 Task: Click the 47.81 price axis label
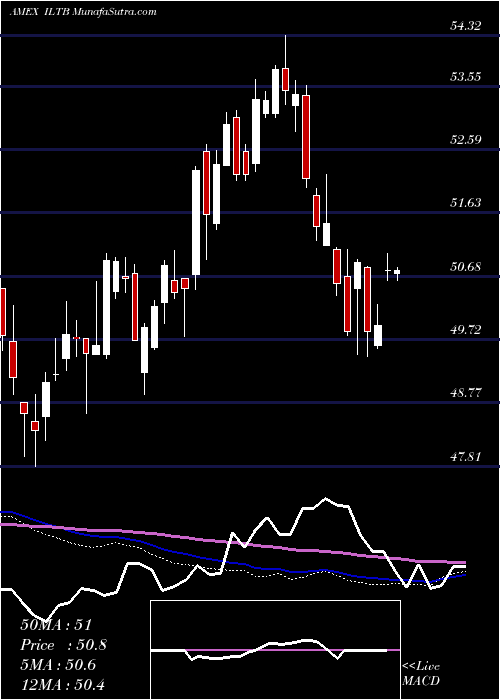pos(466,457)
